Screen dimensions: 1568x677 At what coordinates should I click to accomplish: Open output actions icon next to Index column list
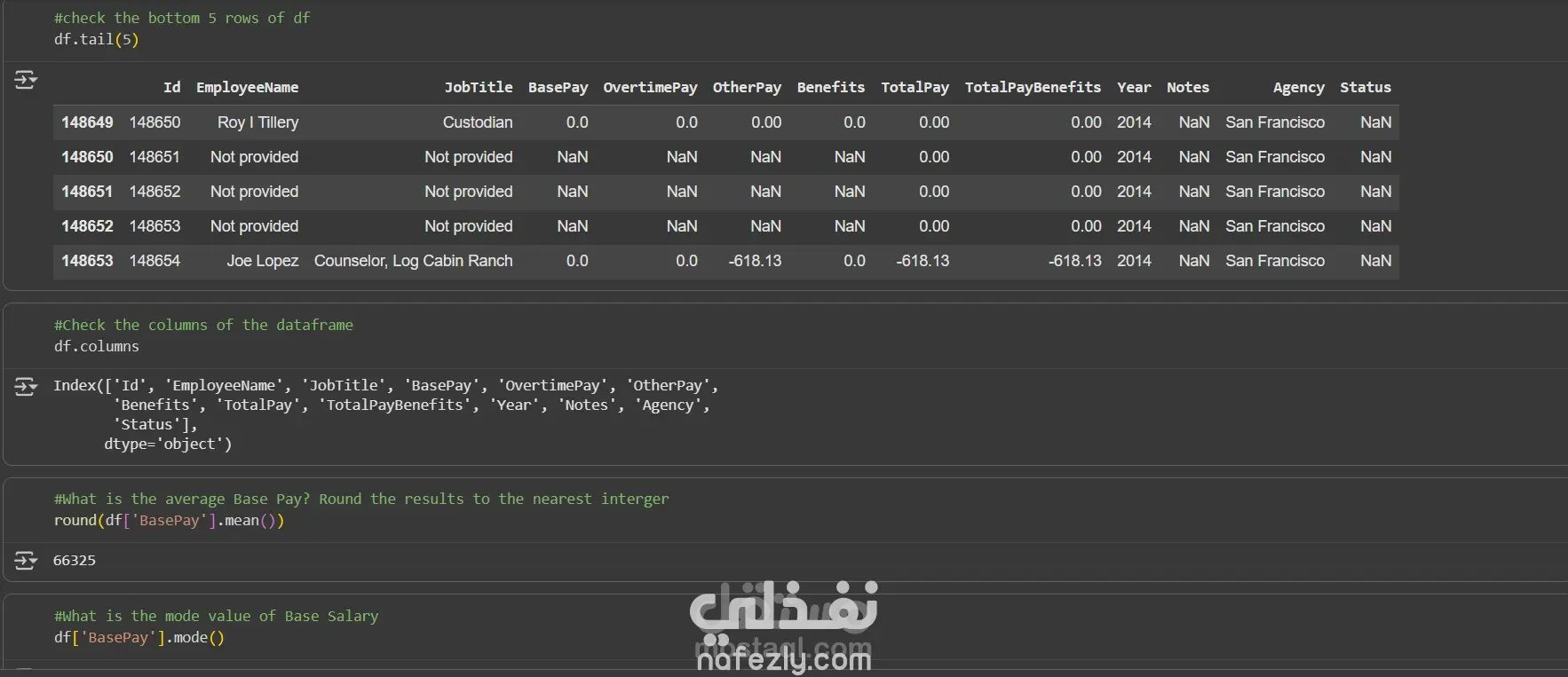(x=26, y=387)
